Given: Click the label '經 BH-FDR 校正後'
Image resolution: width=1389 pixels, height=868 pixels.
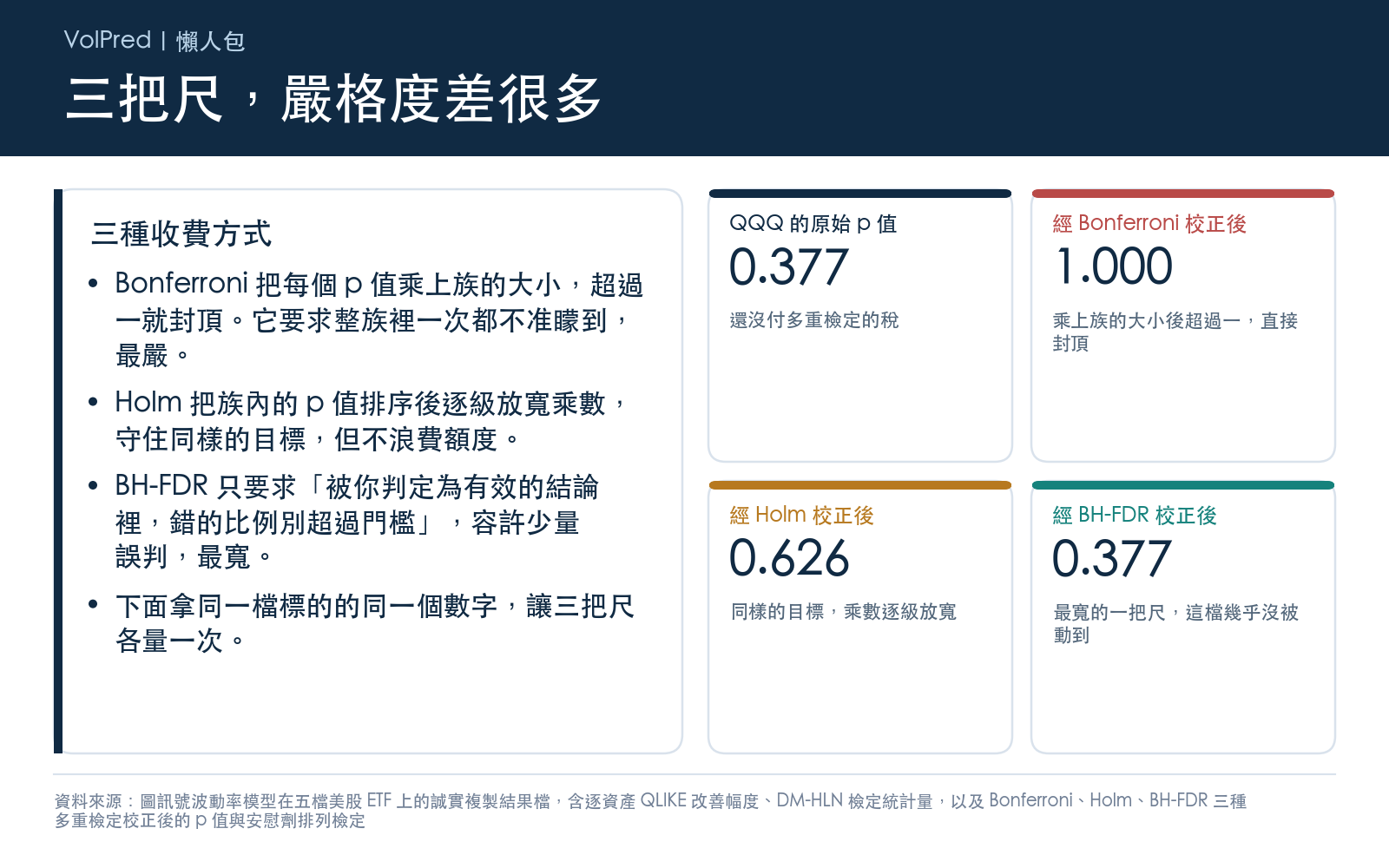Looking at the screenshot, I should pos(1135,516).
